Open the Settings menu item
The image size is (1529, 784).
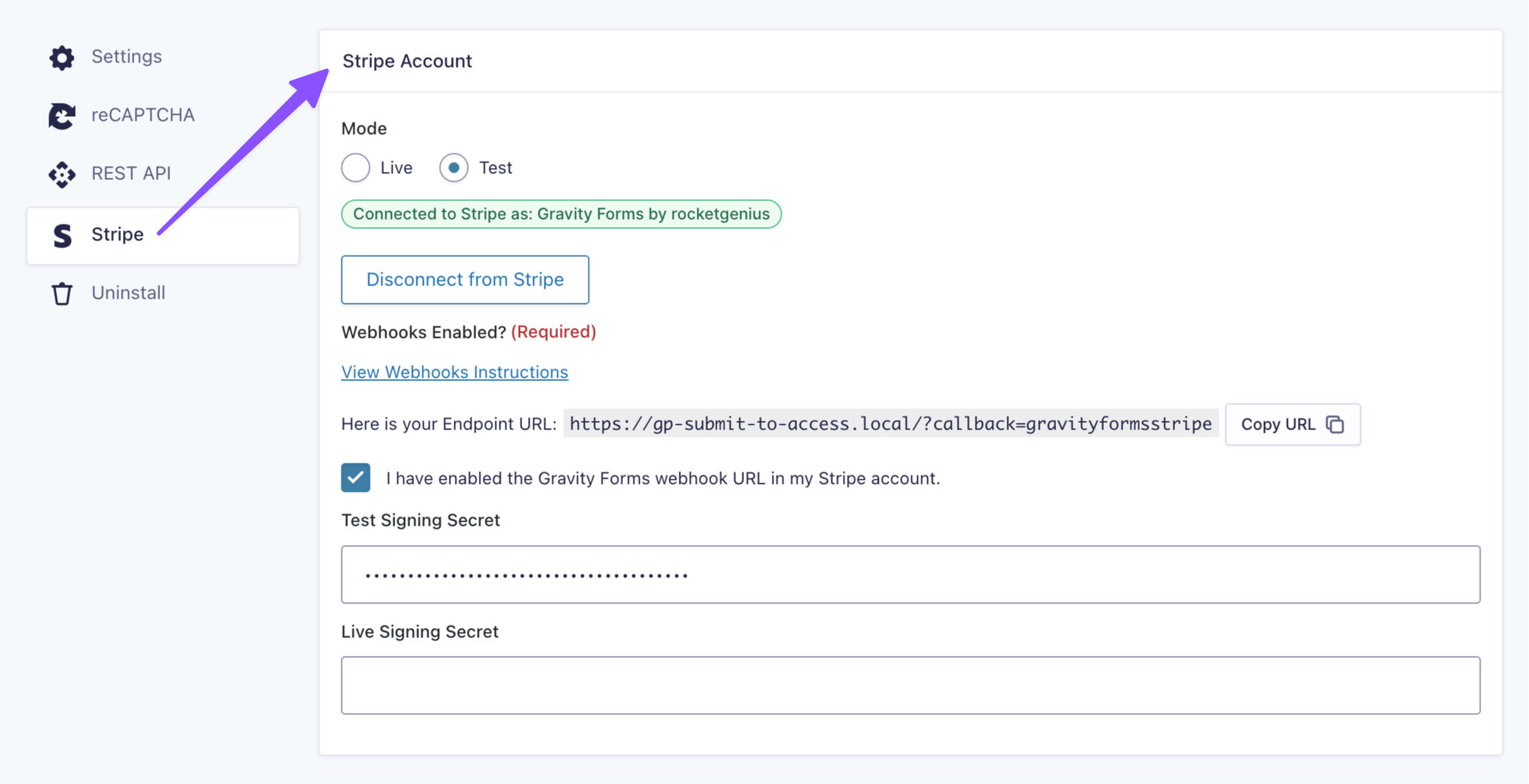[x=126, y=57]
